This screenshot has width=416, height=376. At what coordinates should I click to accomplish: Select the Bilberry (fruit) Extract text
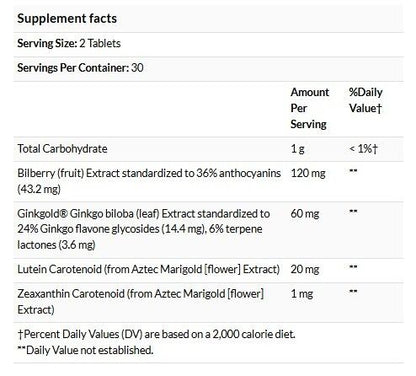click(149, 181)
